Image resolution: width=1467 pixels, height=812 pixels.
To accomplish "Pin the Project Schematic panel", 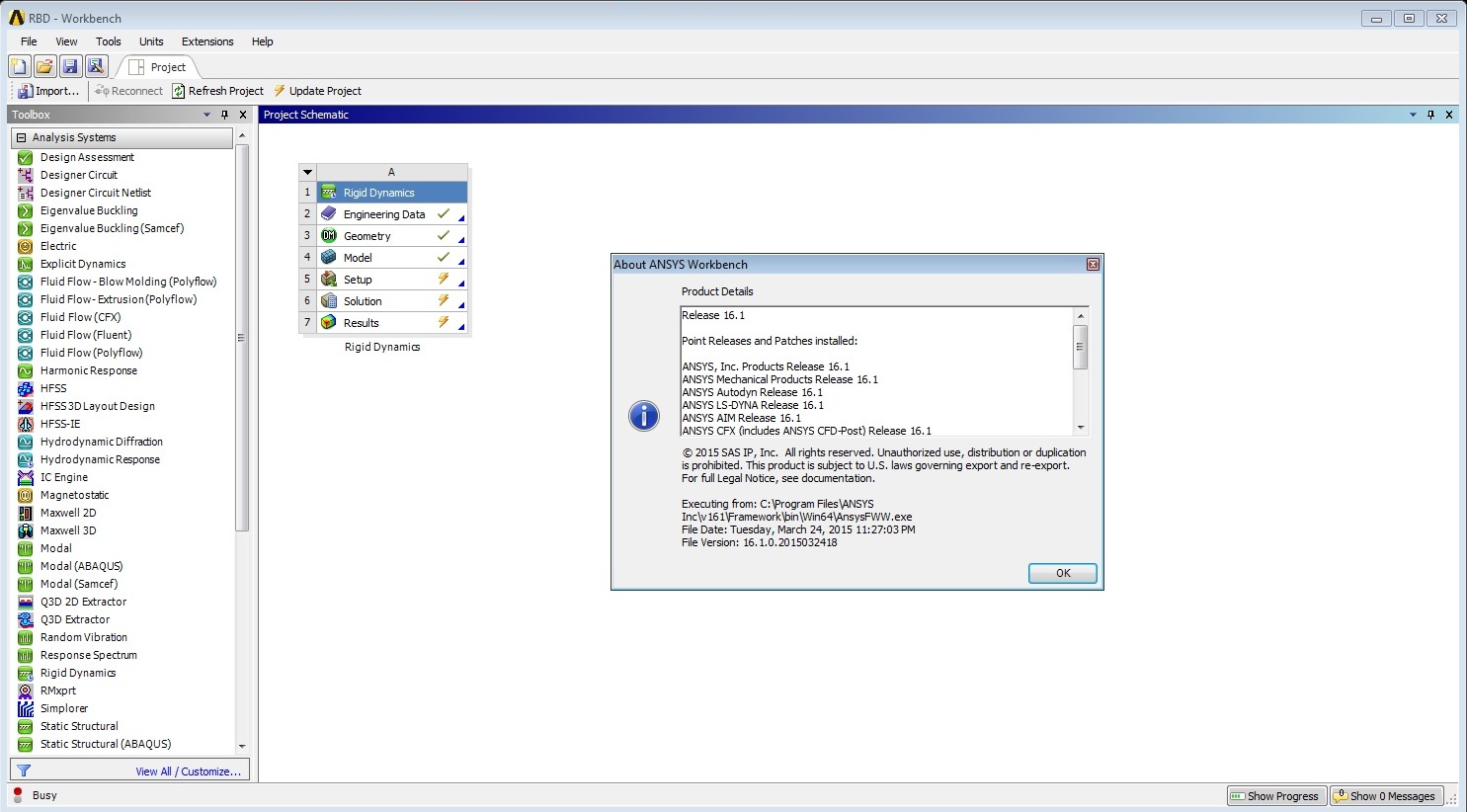I will coord(1430,115).
